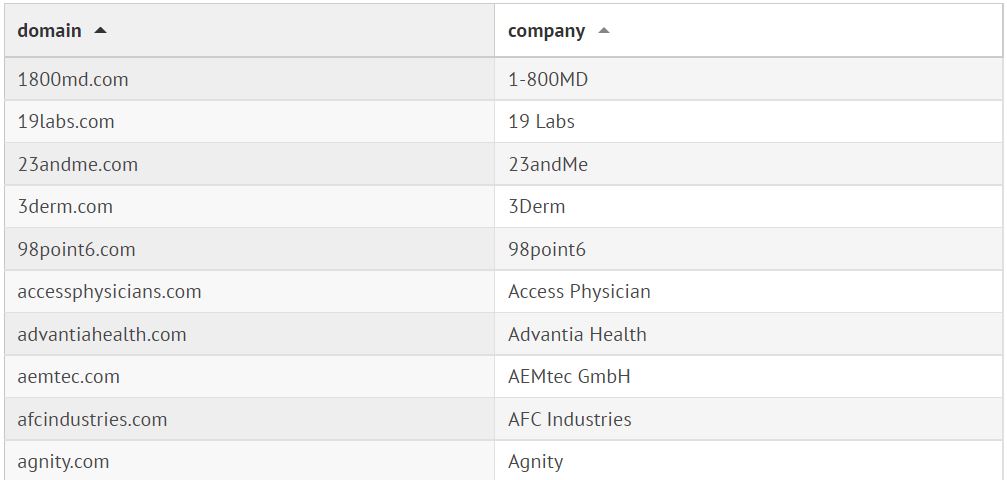Image resolution: width=1007 pixels, height=480 pixels.
Task: Select the Advantia Health company entry
Action: 577,334
